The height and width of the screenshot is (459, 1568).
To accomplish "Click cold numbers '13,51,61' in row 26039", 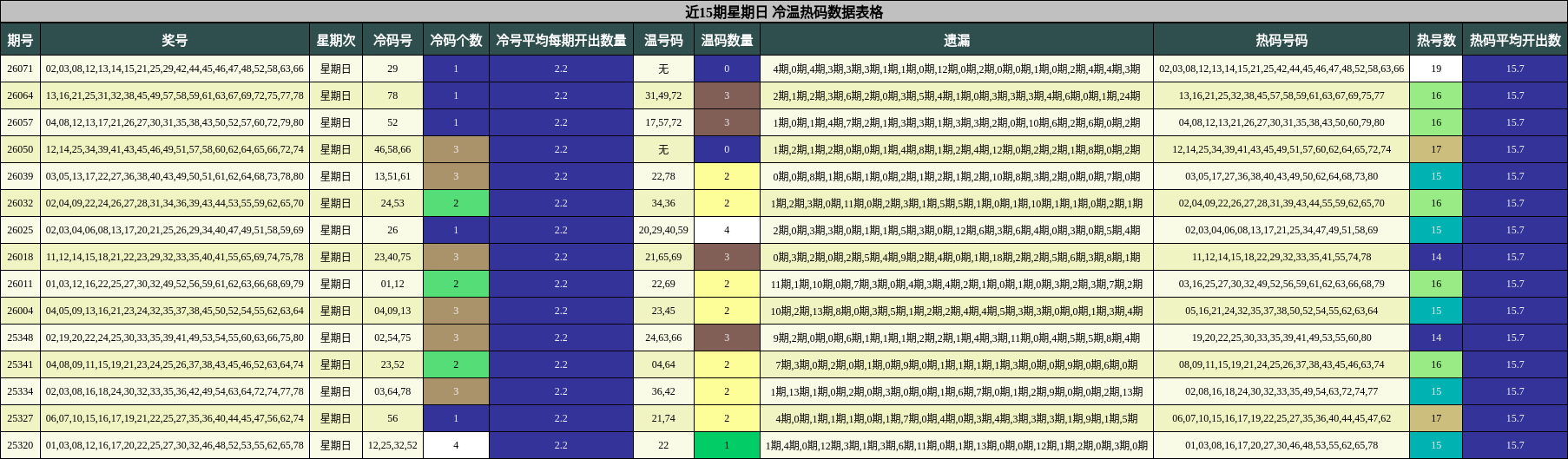I will coord(392,176).
